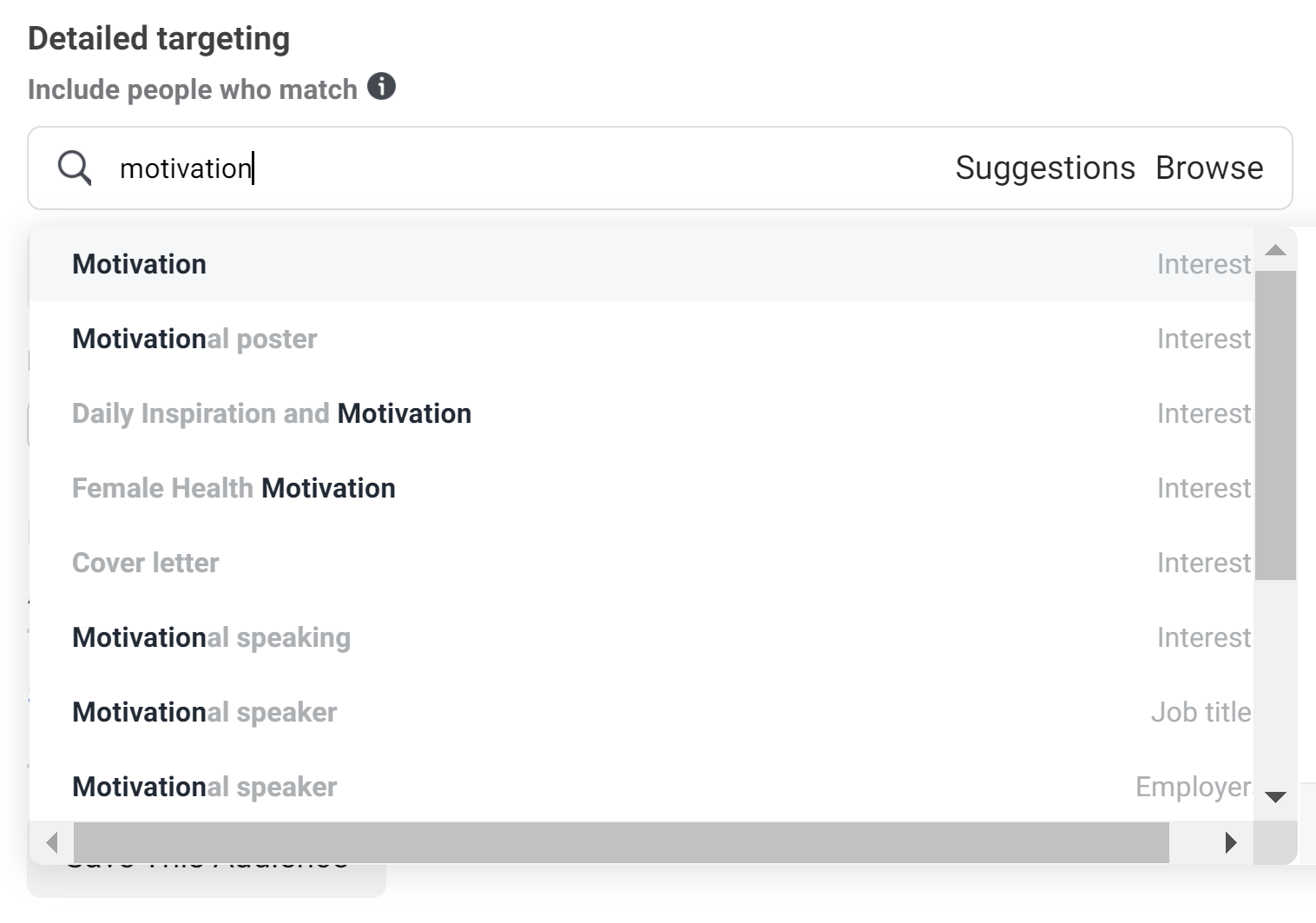Click the info icon beside Include people
The height and width of the screenshot is (923, 1316).
(381, 87)
